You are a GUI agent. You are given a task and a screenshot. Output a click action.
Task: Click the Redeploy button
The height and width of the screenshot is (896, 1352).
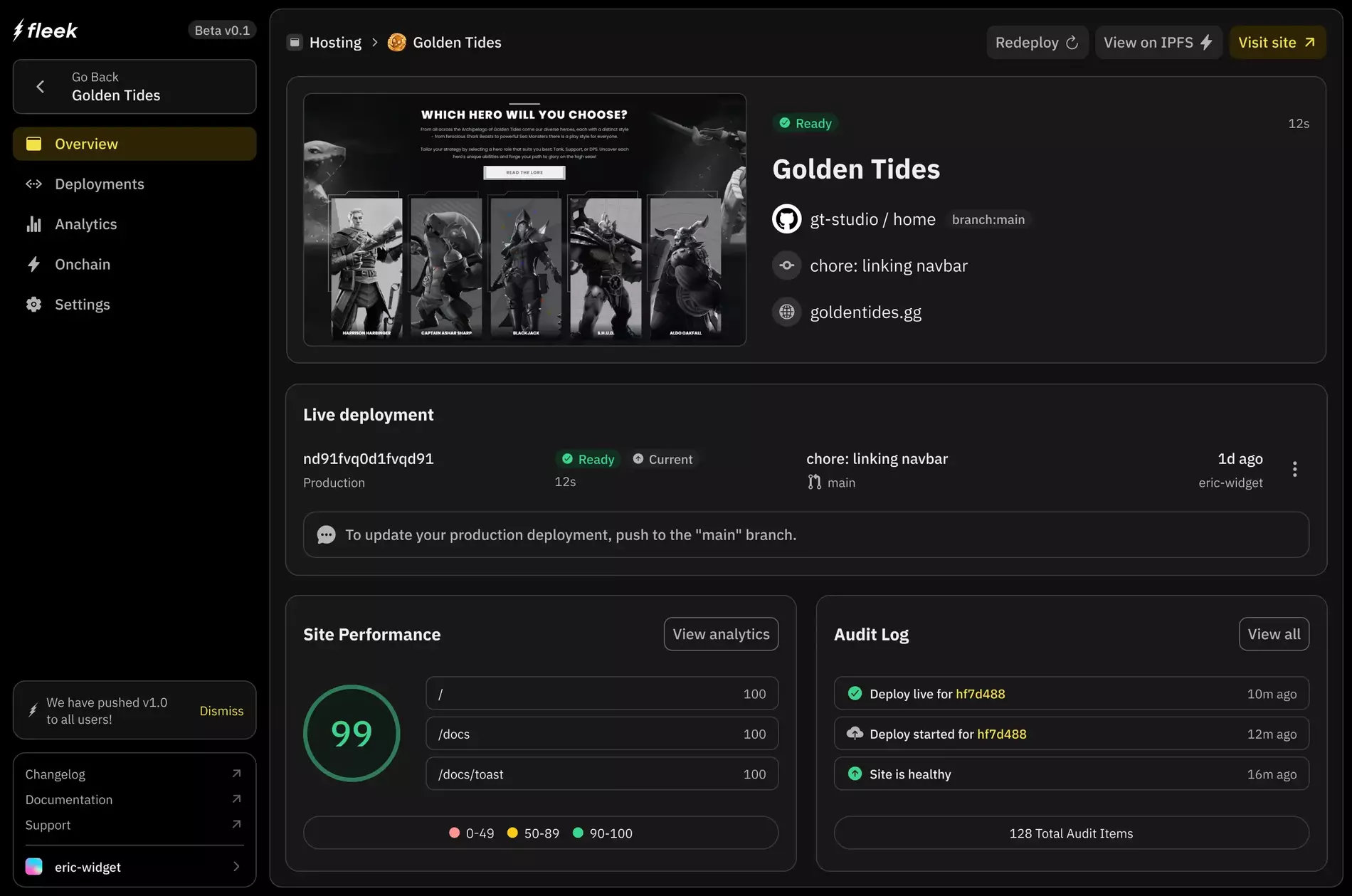point(1037,42)
